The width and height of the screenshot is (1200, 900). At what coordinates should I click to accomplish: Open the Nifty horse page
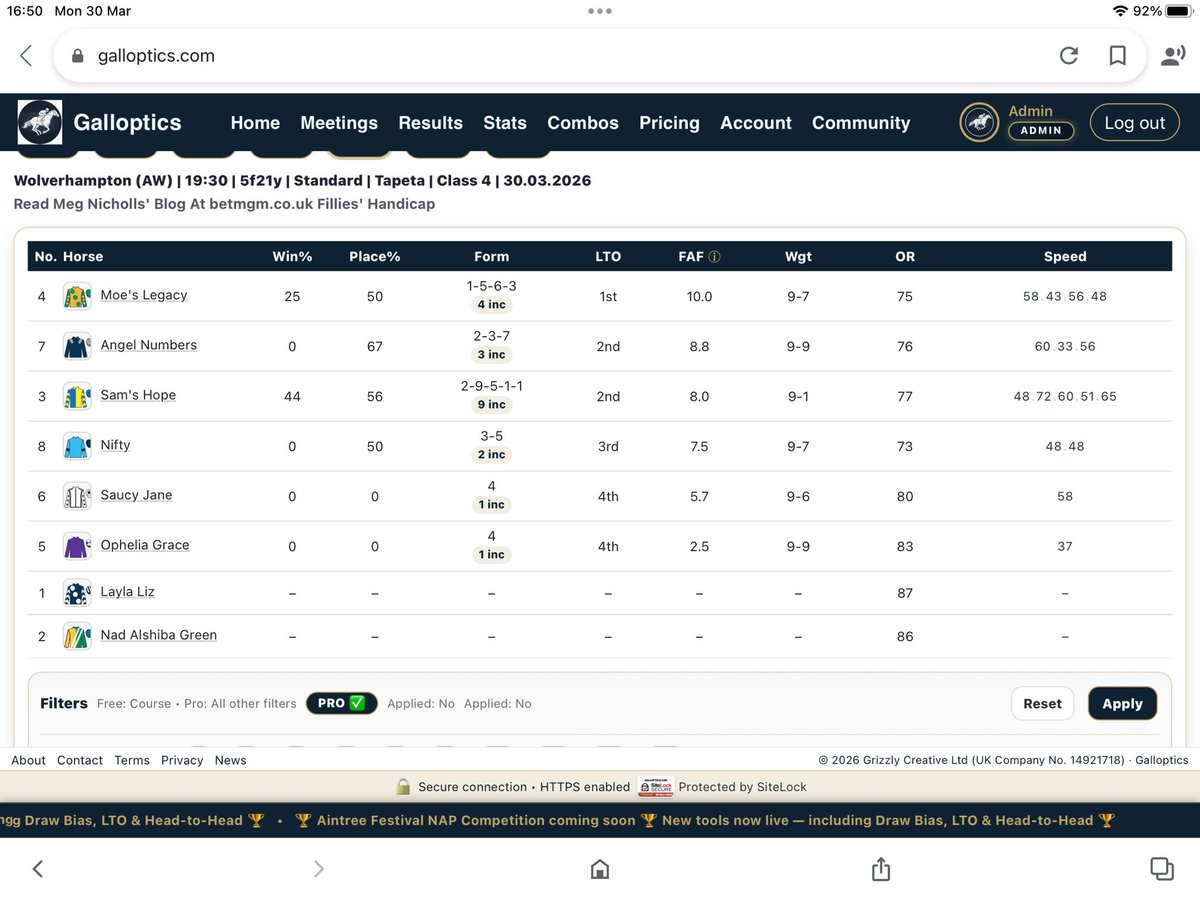pos(115,445)
